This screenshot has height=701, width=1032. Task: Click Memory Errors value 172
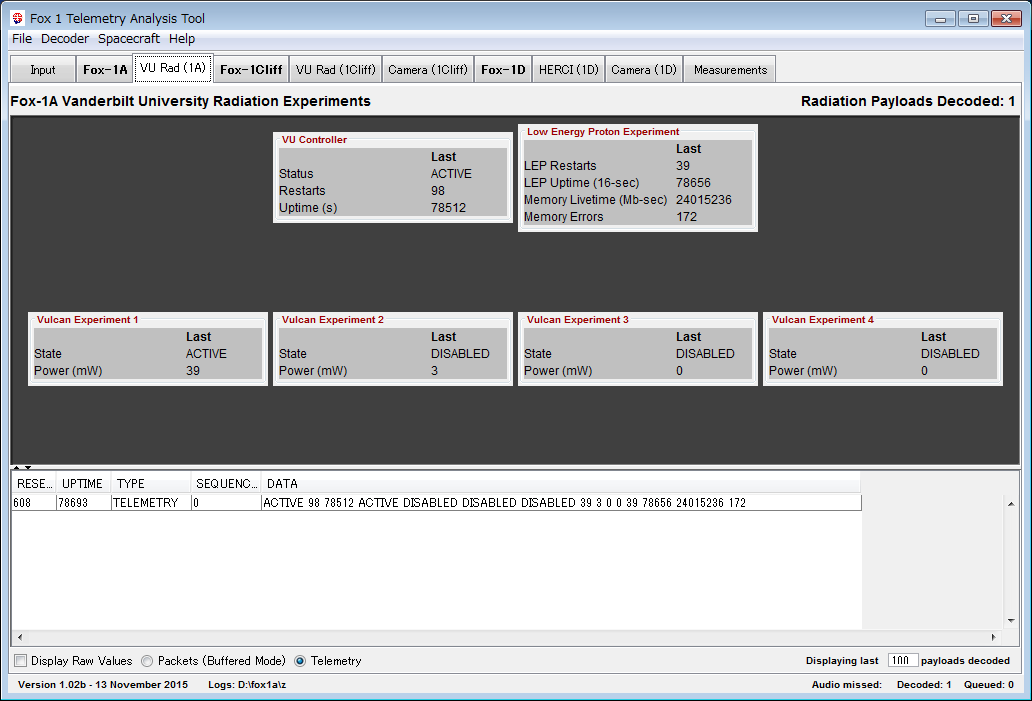click(x=686, y=217)
